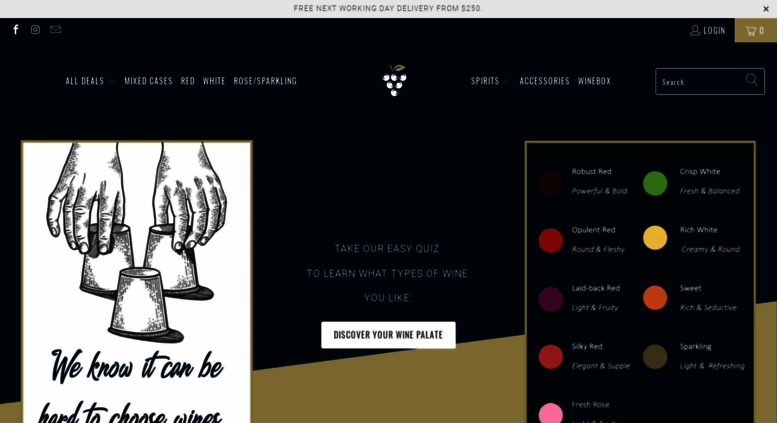Expand the All Deals dropdown chevron
Screen dimensions: 777x423
111,82
